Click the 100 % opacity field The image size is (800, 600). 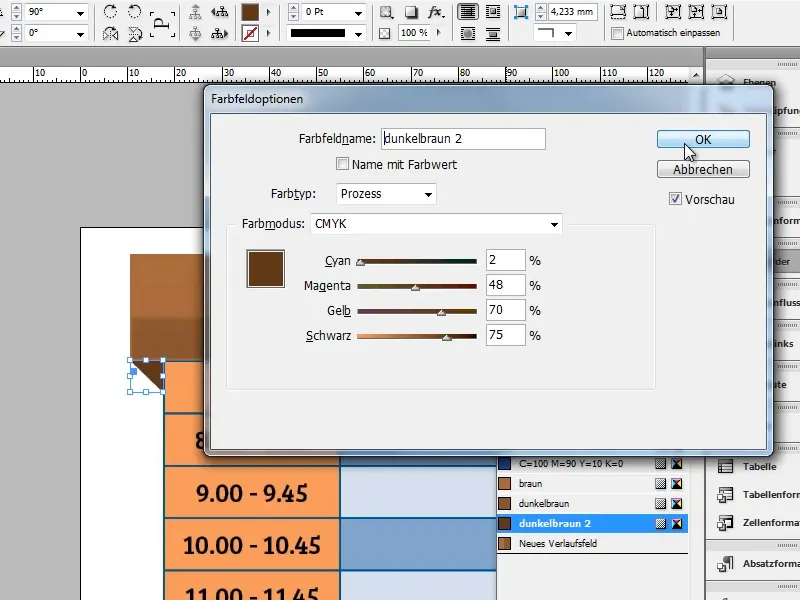(x=414, y=33)
